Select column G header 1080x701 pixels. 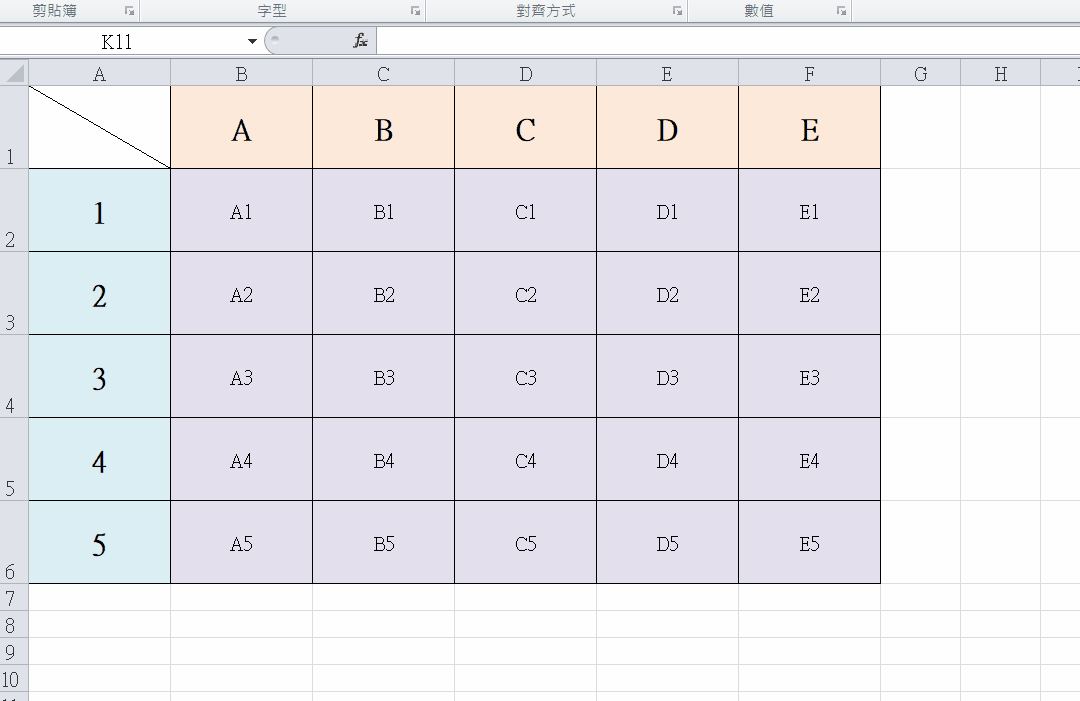(x=920, y=73)
